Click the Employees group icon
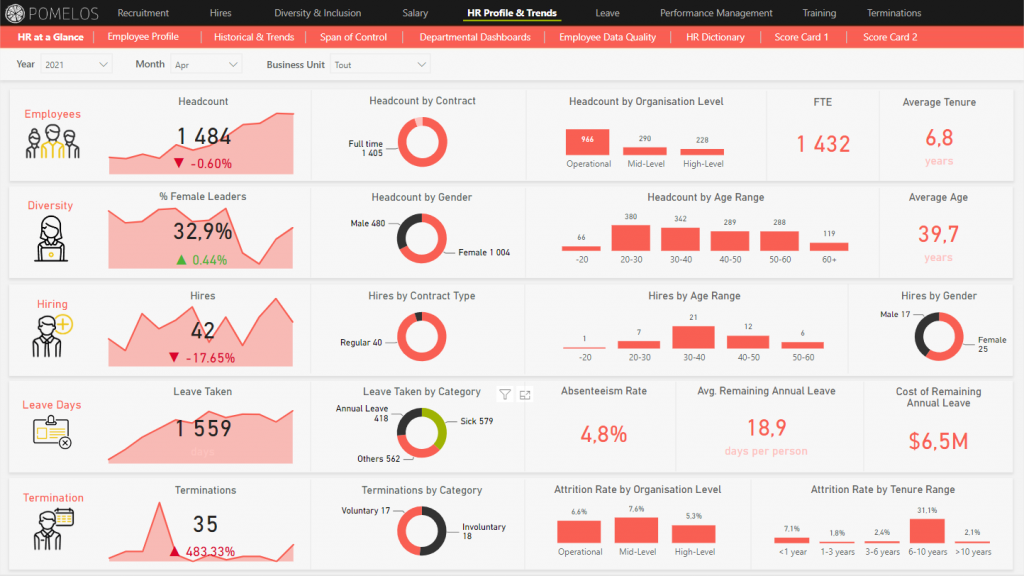 coord(52,143)
